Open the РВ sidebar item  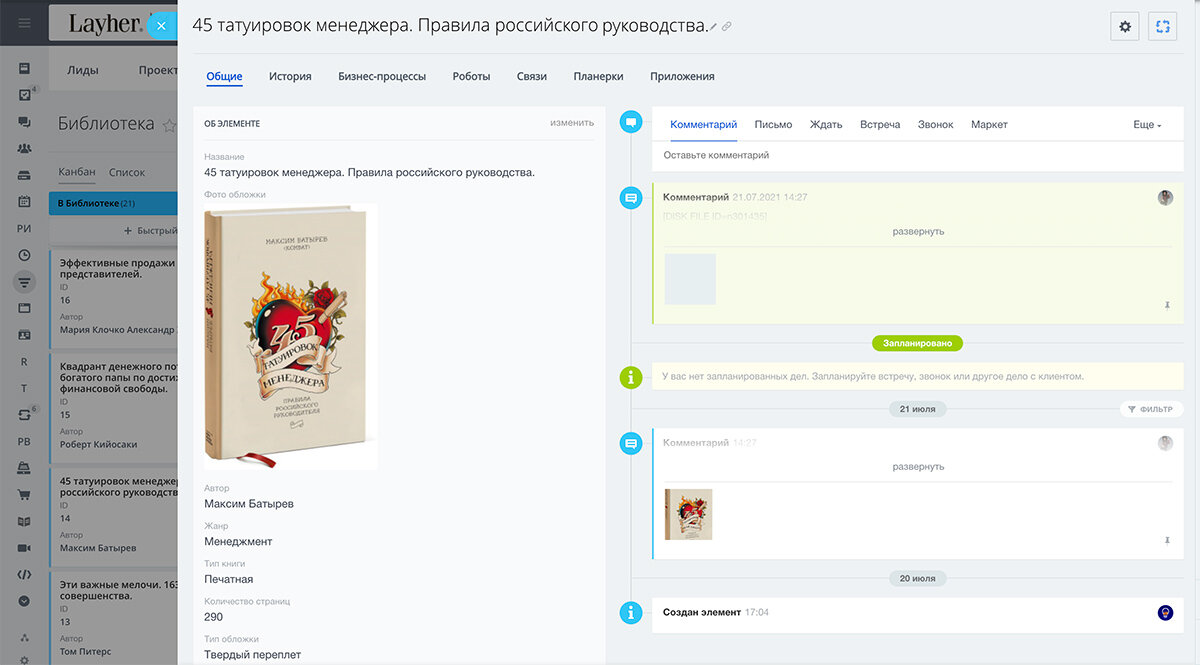[x=24, y=441]
